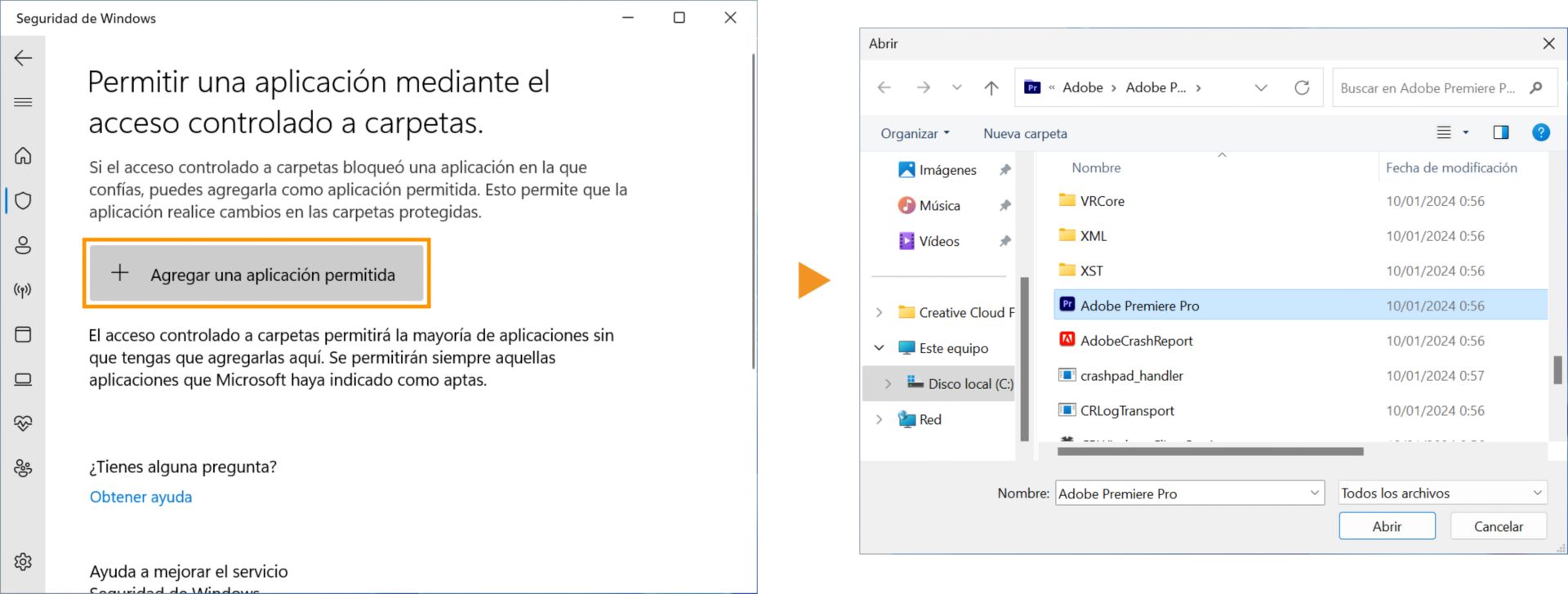The width and height of the screenshot is (1568, 594).
Task: Click the Música folder icon
Action: coord(906,205)
